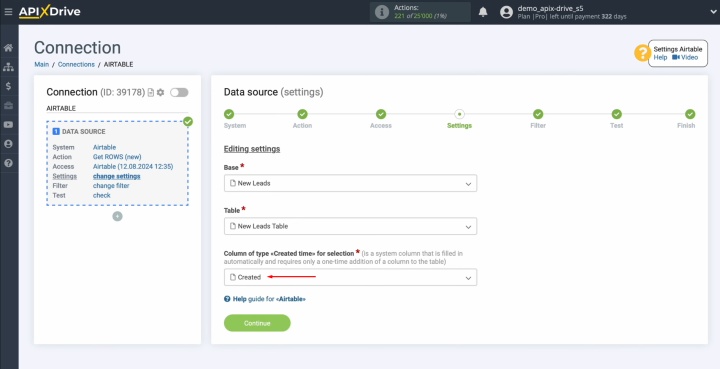The width and height of the screenshot is (720, 369).
Task: Click the Airtable system link
Action: click(104, 147)
